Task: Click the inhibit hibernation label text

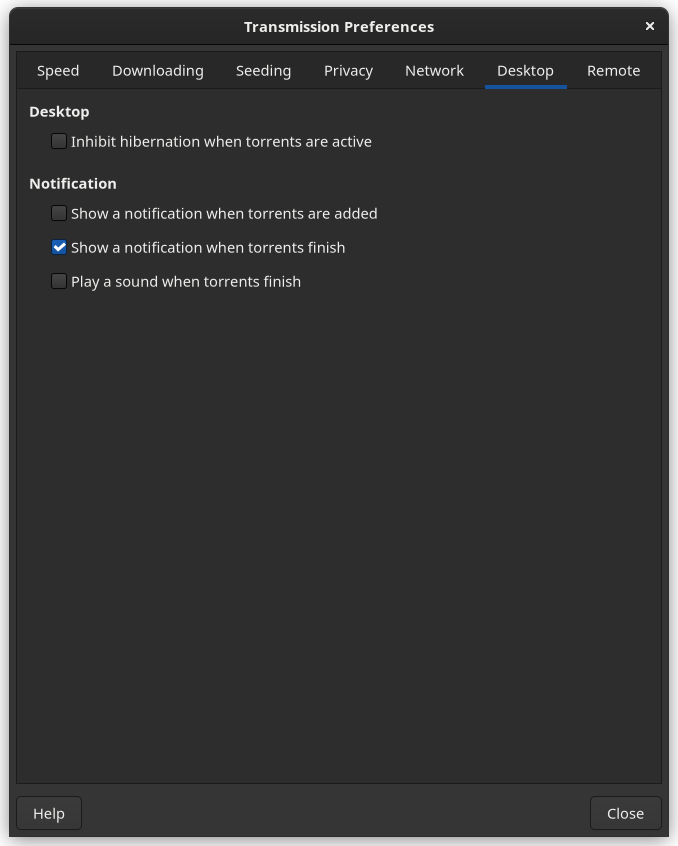Action: [x=221, y=141]
